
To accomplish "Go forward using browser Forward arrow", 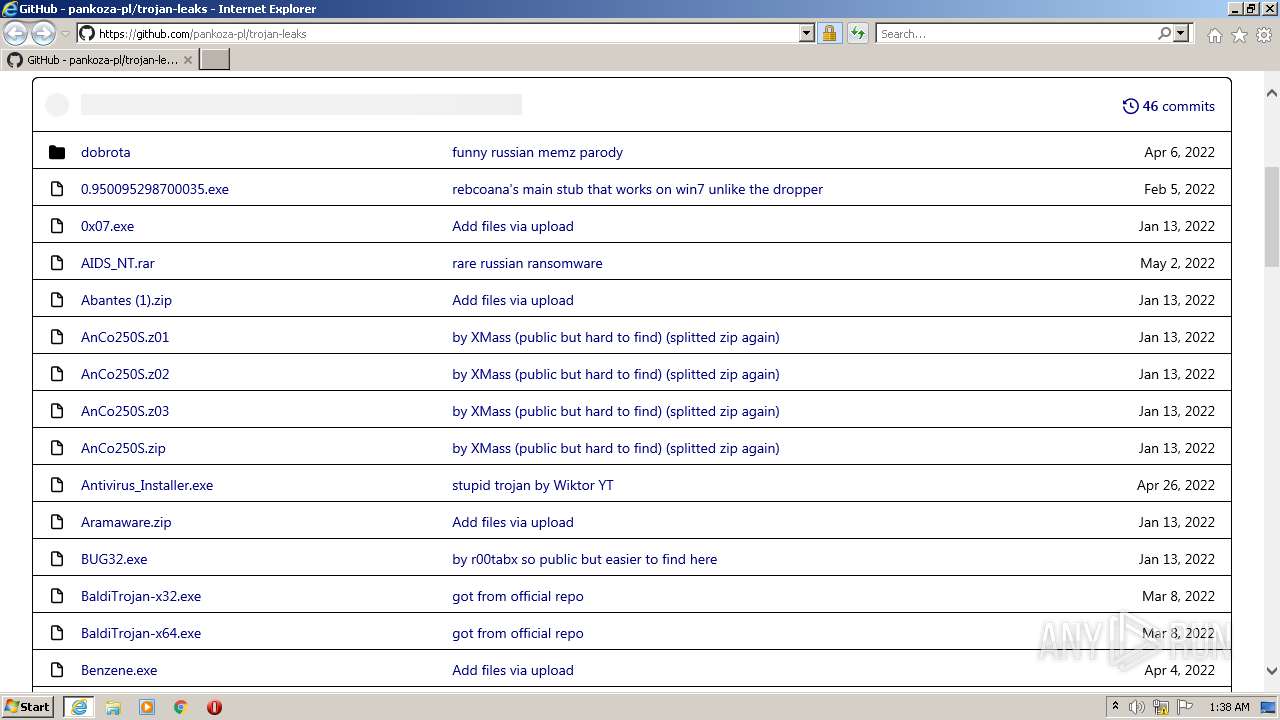I will pos(43,33).
